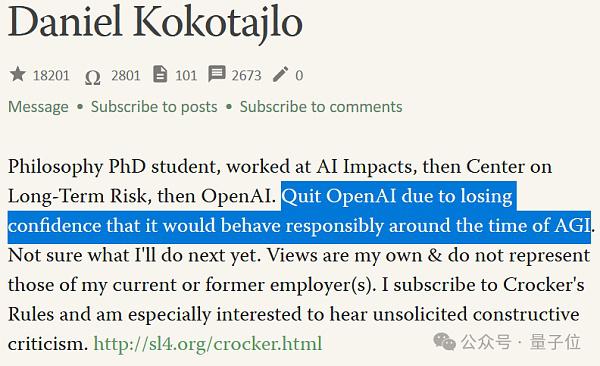Click the pencil wiki edits icon
The height and width of the screenshot is (366, 600).
pos(280,74)
